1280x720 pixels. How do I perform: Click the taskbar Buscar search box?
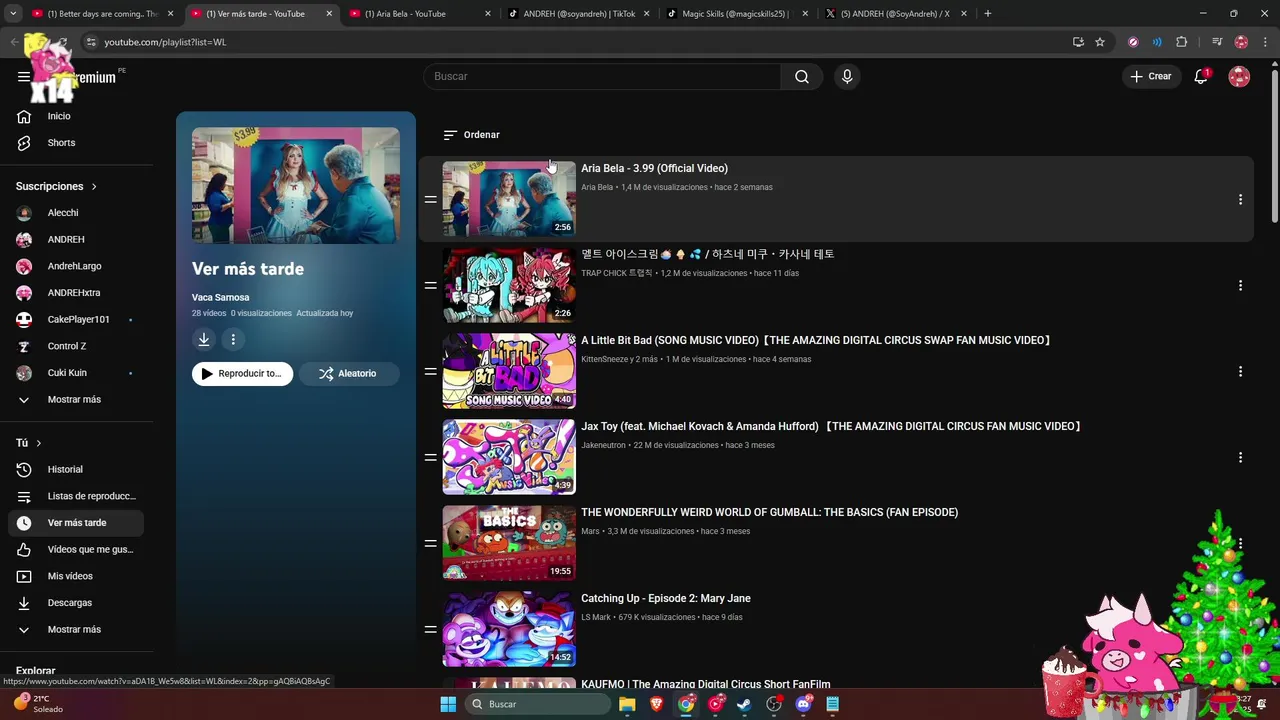click(538, 704)
